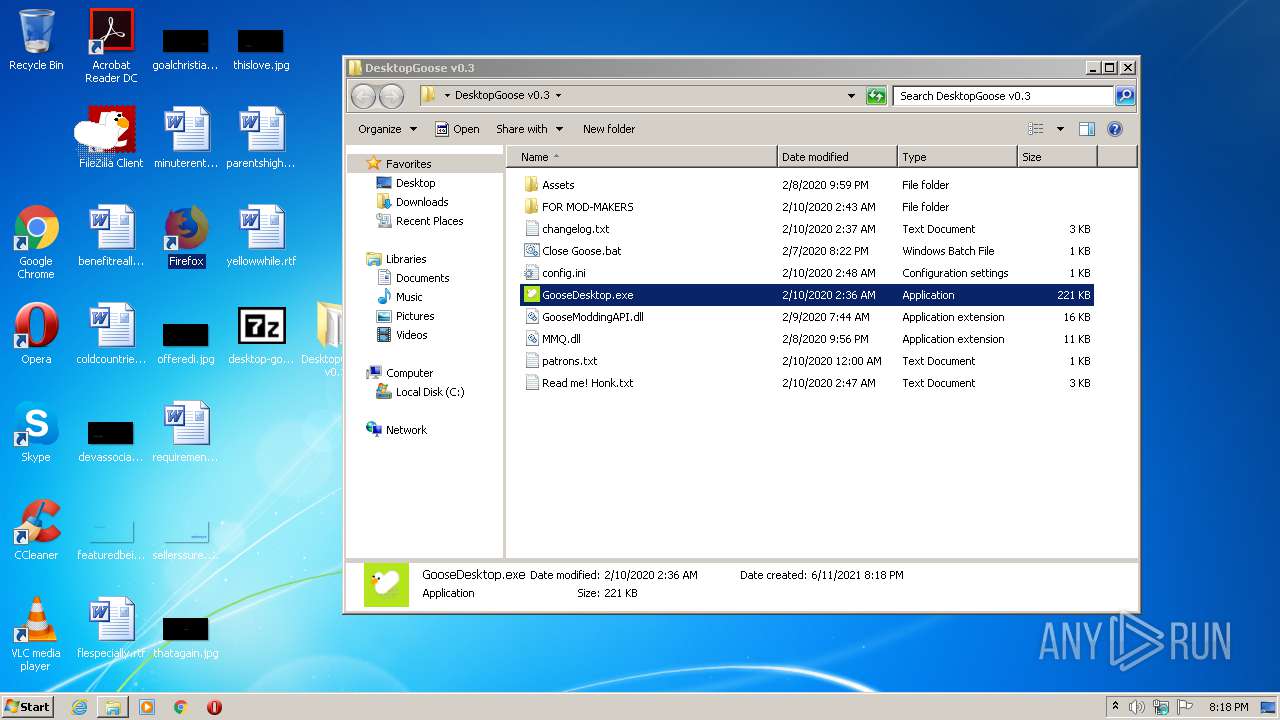1280x720 pixels.
Task: Click the volume icon in system tray
Action: (1137, 707)
